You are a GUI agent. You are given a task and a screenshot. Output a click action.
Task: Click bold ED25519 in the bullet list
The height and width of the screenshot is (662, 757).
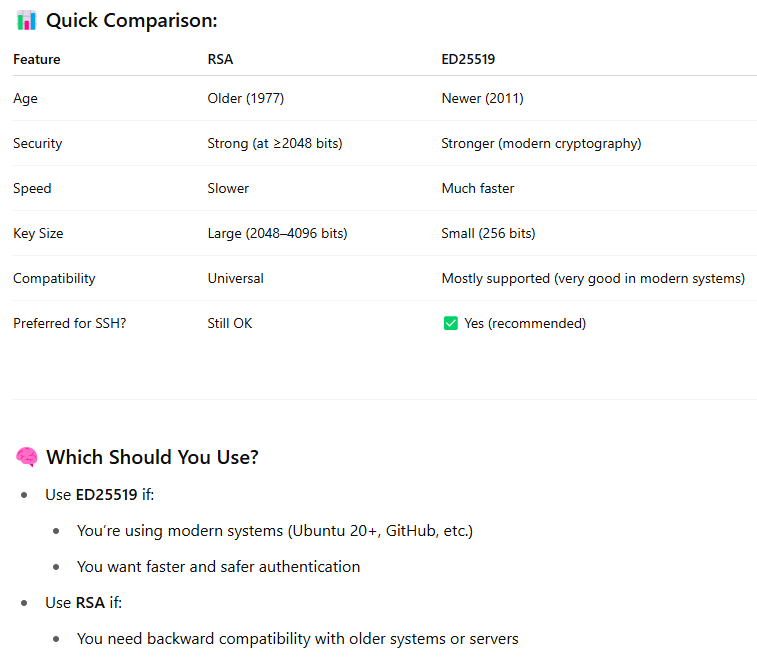pos(106,494)
